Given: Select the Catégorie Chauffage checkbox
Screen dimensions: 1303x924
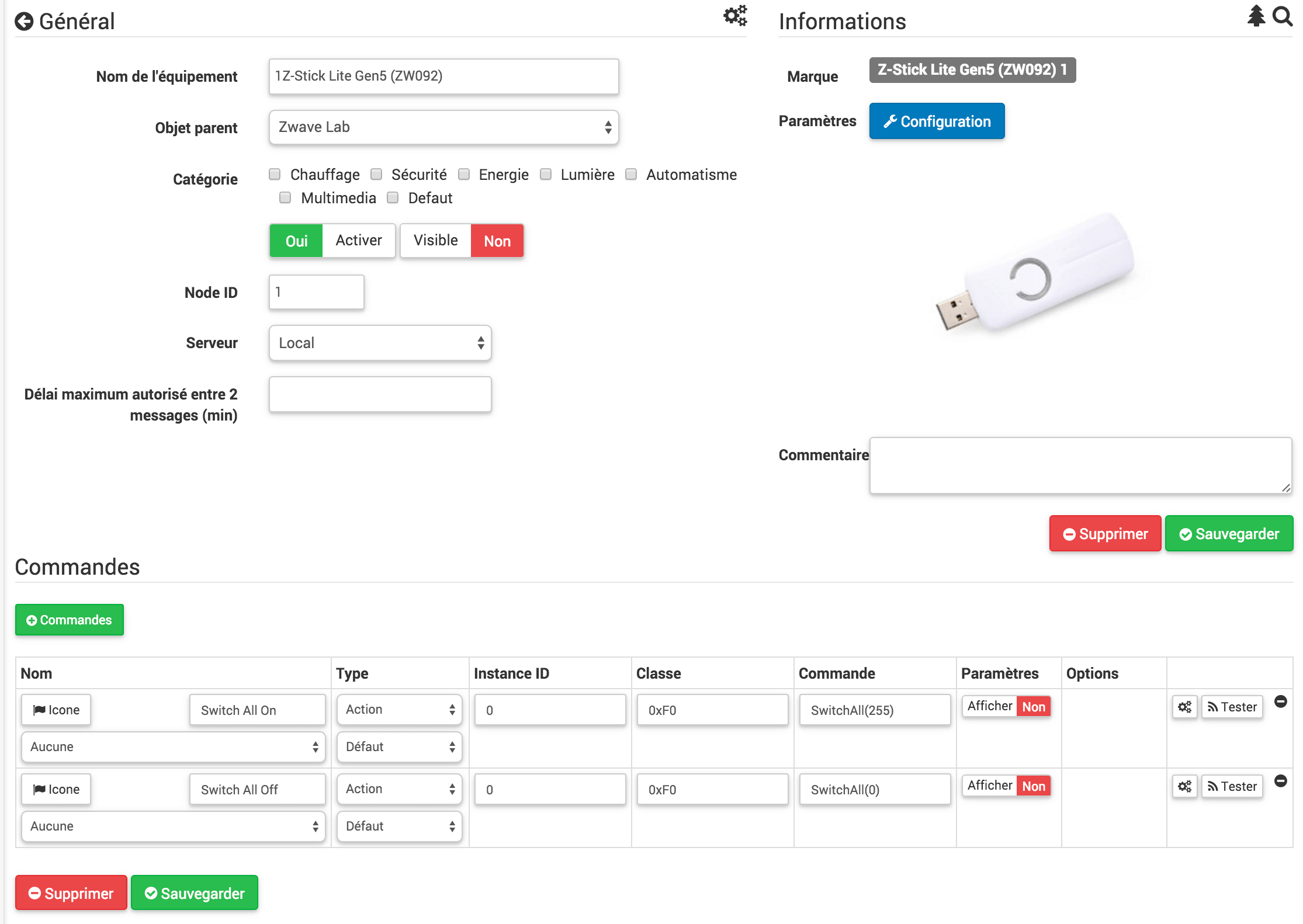Looking at the screenshot, I should [275, 175].
